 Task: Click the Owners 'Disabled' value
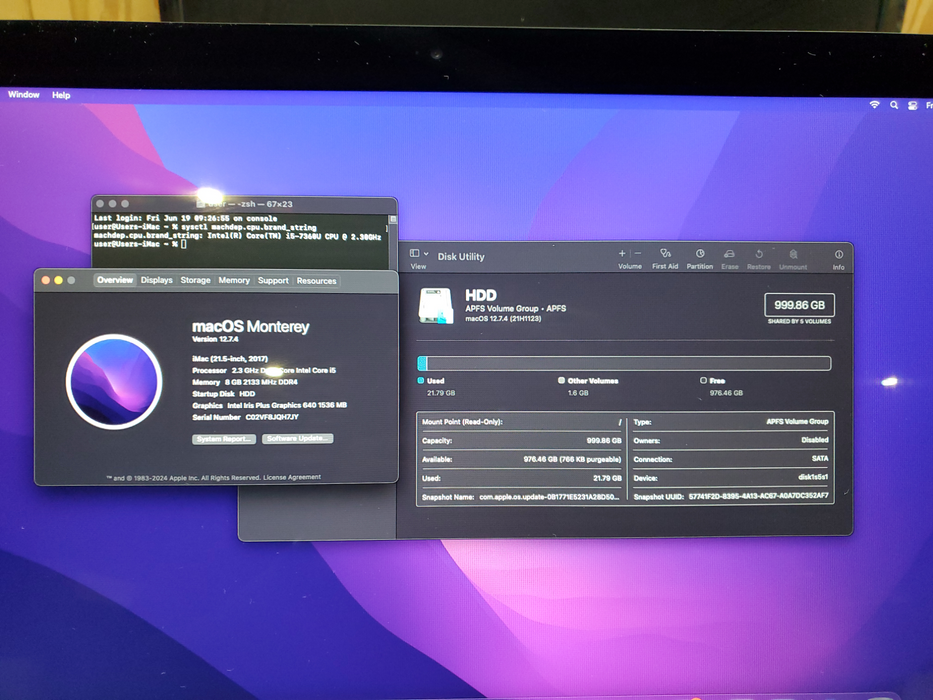(x=815, y=440)
